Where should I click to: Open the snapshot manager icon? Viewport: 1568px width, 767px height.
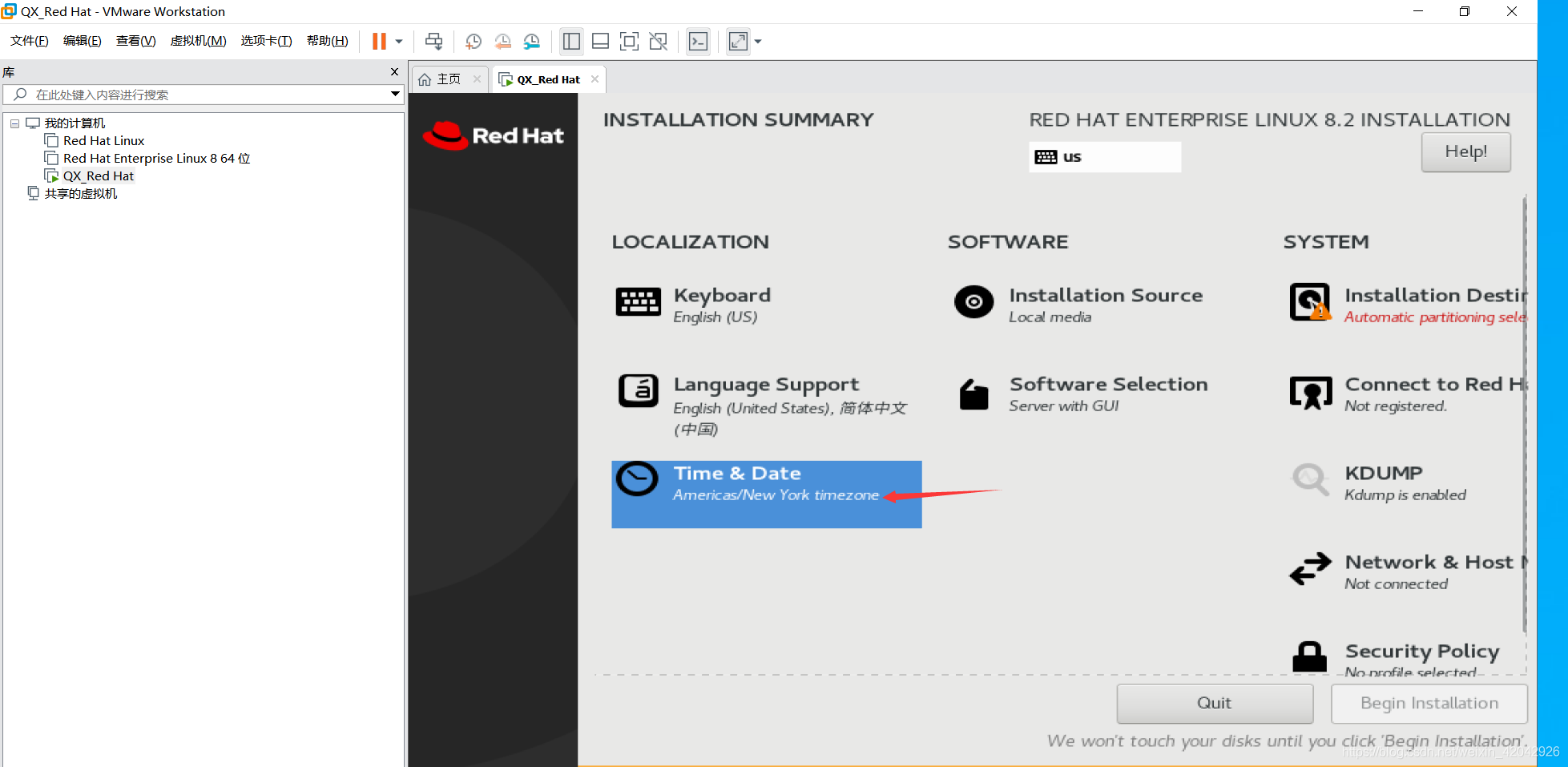(532, 42)
